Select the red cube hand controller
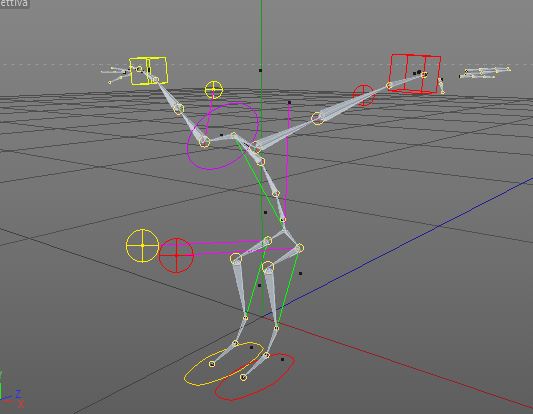The image size is (533, 414). tap(415, 73)
